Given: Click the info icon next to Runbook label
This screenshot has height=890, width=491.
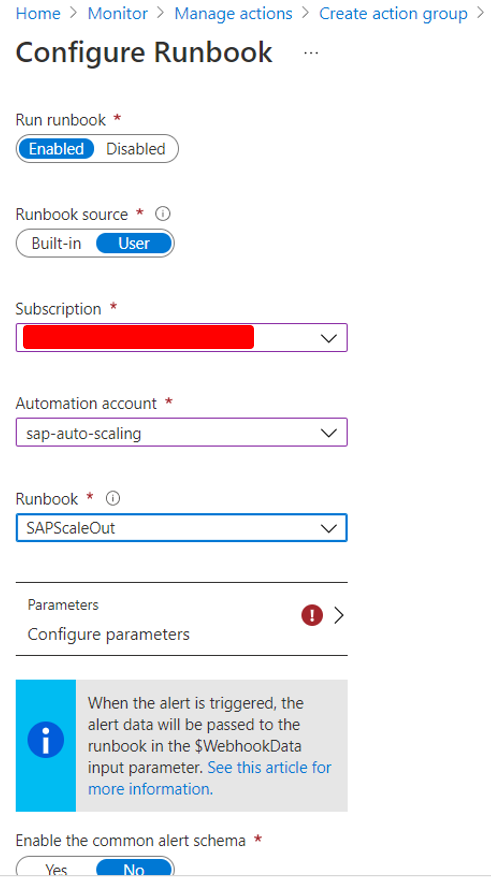Looking at the screenshot, I should tap(113, 498).
